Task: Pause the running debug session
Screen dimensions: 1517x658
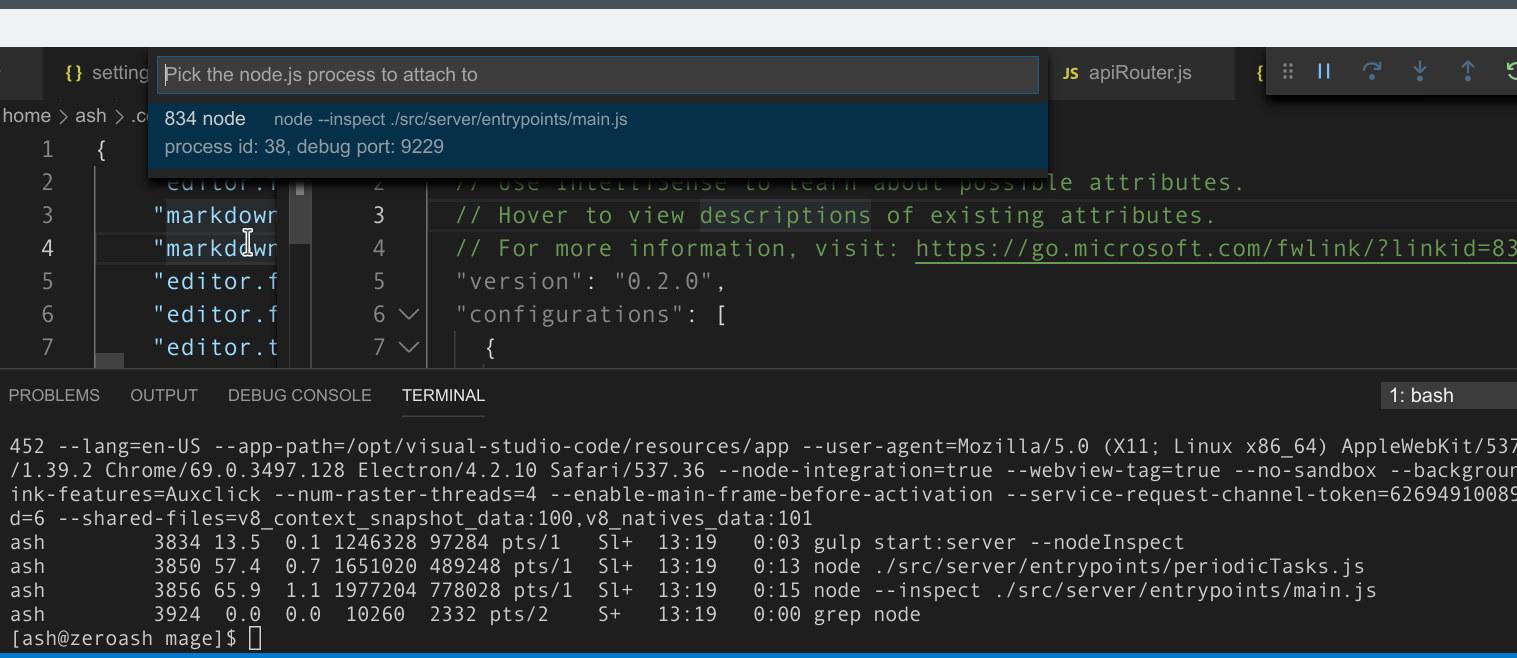Action: [x=1323, y=71]
